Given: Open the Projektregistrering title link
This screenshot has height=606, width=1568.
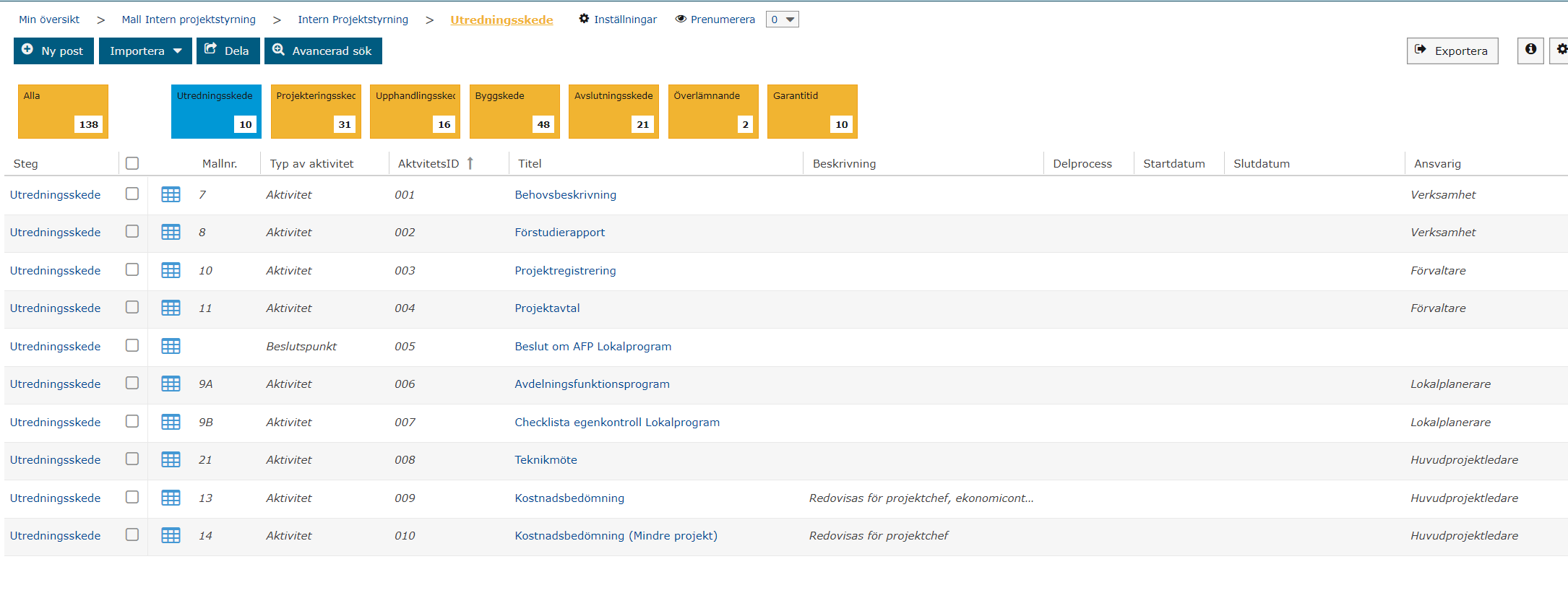Looking at the screenshot, I should (565, 270).
